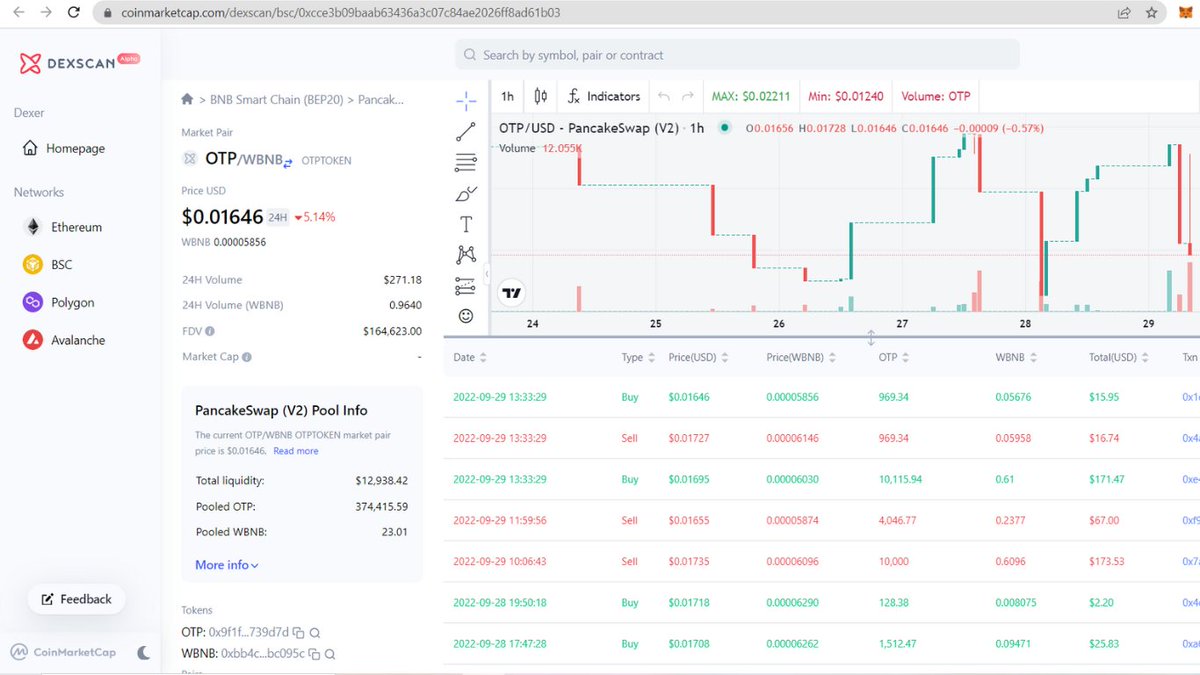Screen dimensions: 1200x675
Task: Select the trend line drawing tool
Action: (466, 131)
